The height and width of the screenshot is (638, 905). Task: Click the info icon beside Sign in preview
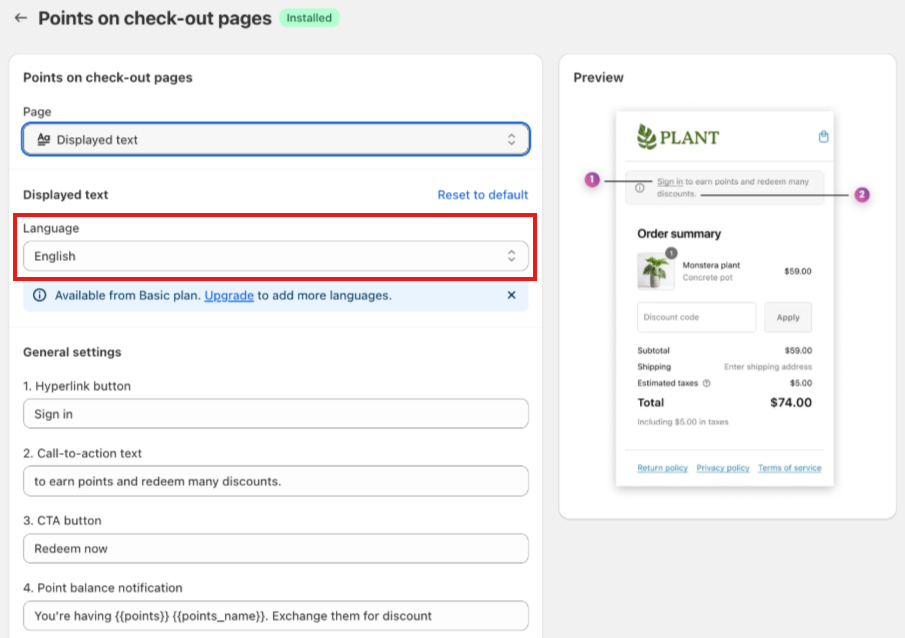point(640,188)
